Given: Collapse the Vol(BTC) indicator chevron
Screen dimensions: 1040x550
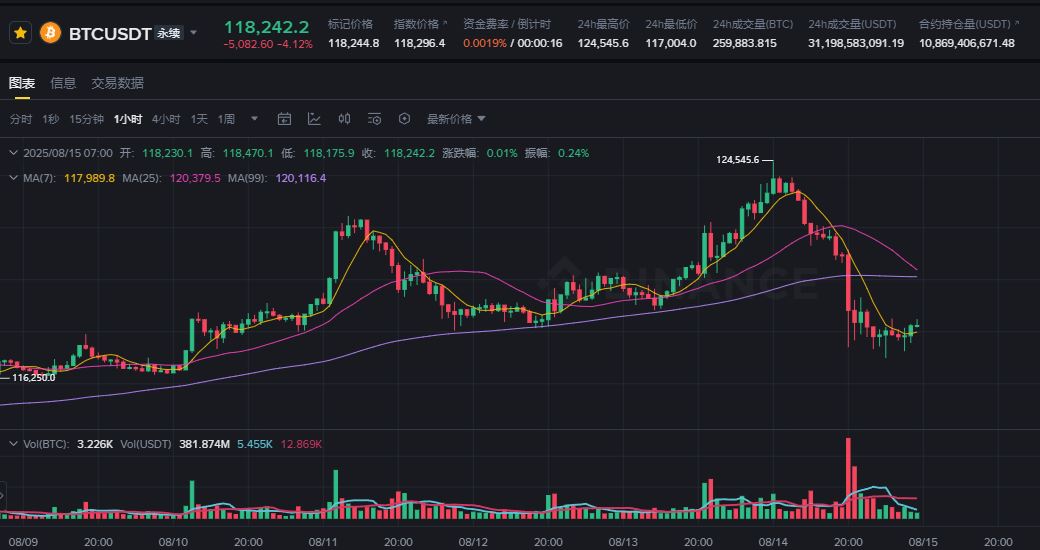Looking at the screenshot, I should (x=12, y=444).
